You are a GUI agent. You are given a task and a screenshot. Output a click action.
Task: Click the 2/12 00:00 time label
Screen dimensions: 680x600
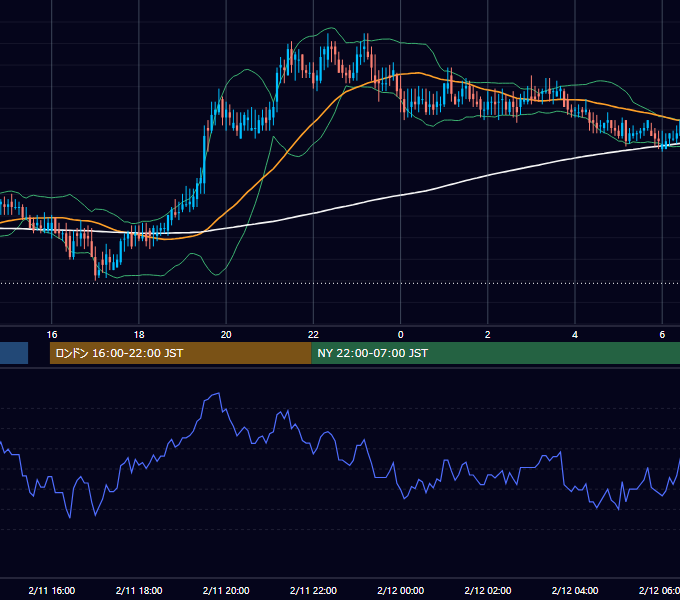400,590
